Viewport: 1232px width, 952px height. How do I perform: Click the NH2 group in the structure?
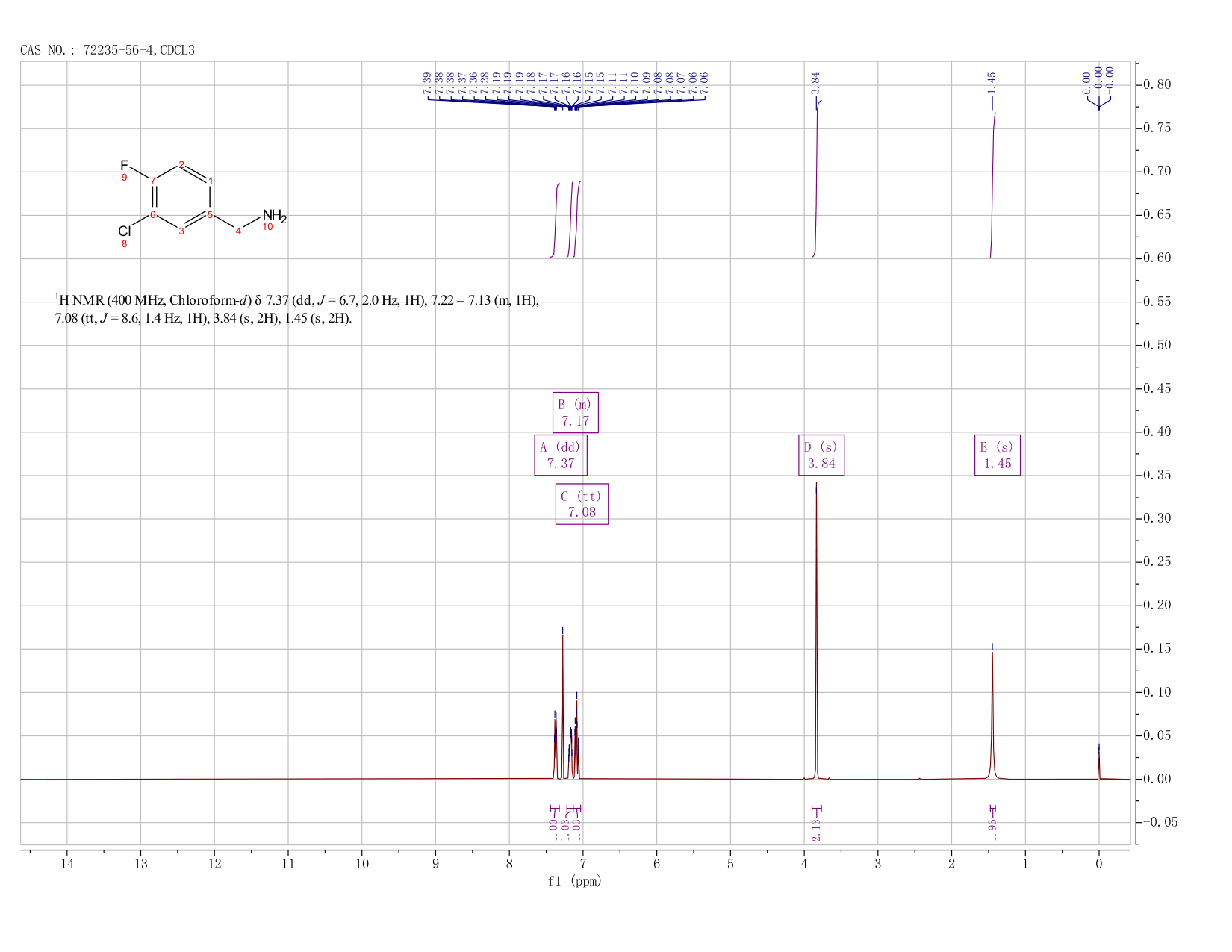coord(274,216)
